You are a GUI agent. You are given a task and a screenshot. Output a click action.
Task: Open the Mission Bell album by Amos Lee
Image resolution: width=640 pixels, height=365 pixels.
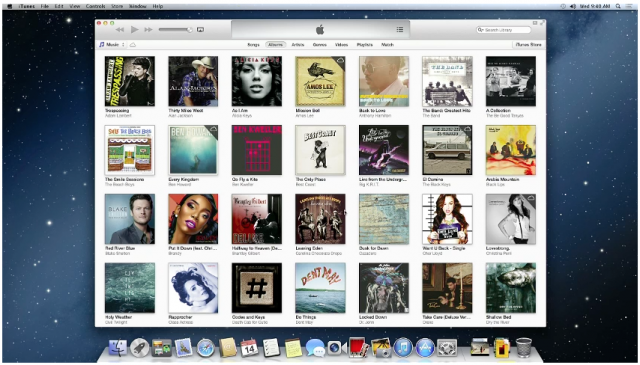[x=320, y=81]
